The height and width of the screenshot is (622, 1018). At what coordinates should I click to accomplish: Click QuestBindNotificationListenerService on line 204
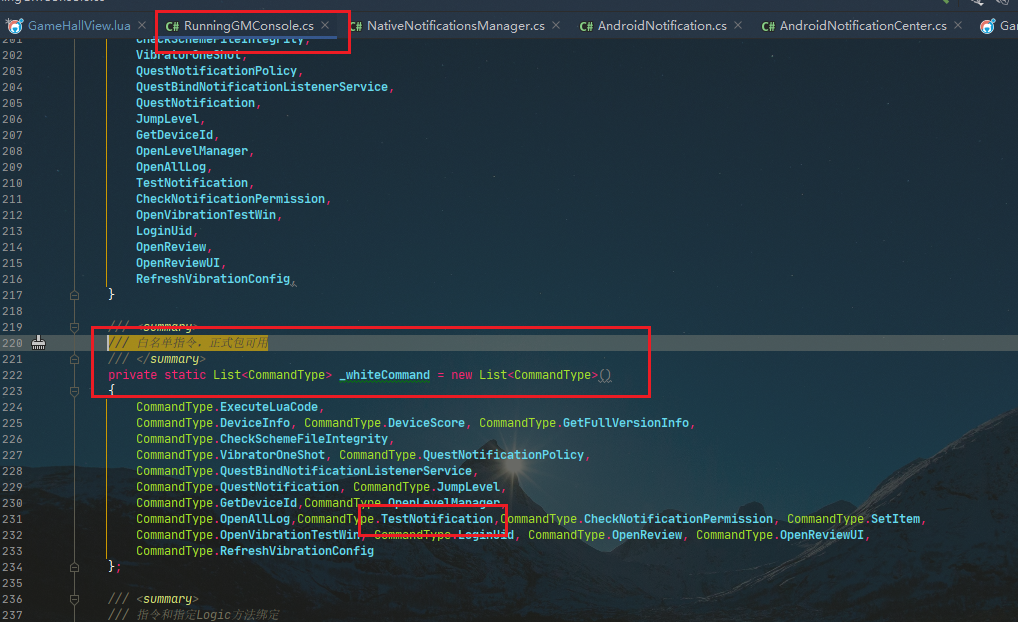(x=262, y=87)
